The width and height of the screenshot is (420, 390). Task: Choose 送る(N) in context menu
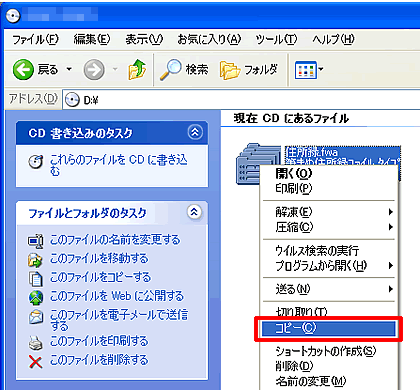coord(329,289)
